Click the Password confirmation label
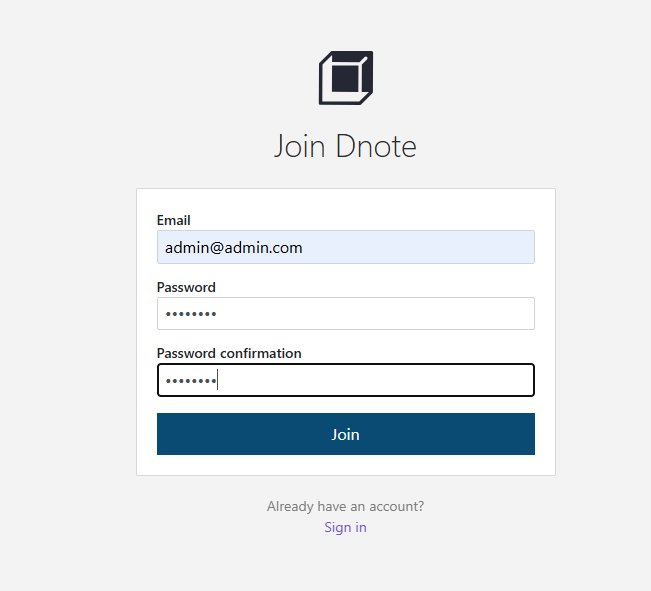 tap(229, 353)
